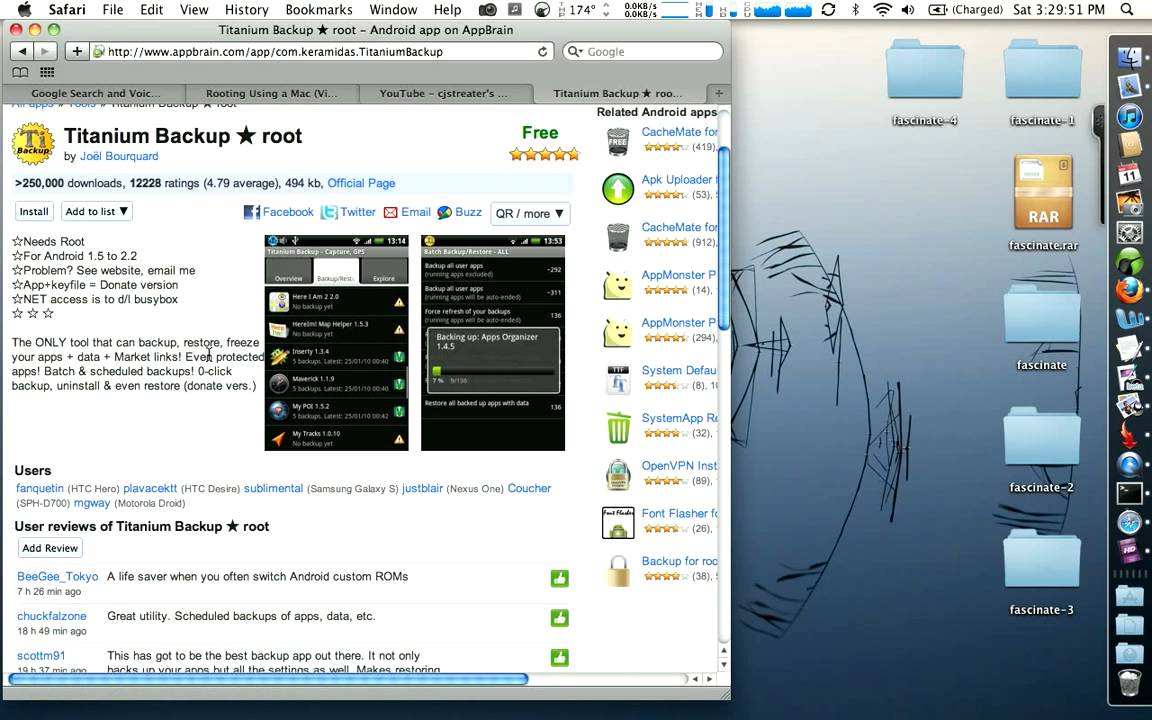Viewport: 1152px width, 720px height.
Task: Click the Safari back arrow button
Action: click(22, 51)
